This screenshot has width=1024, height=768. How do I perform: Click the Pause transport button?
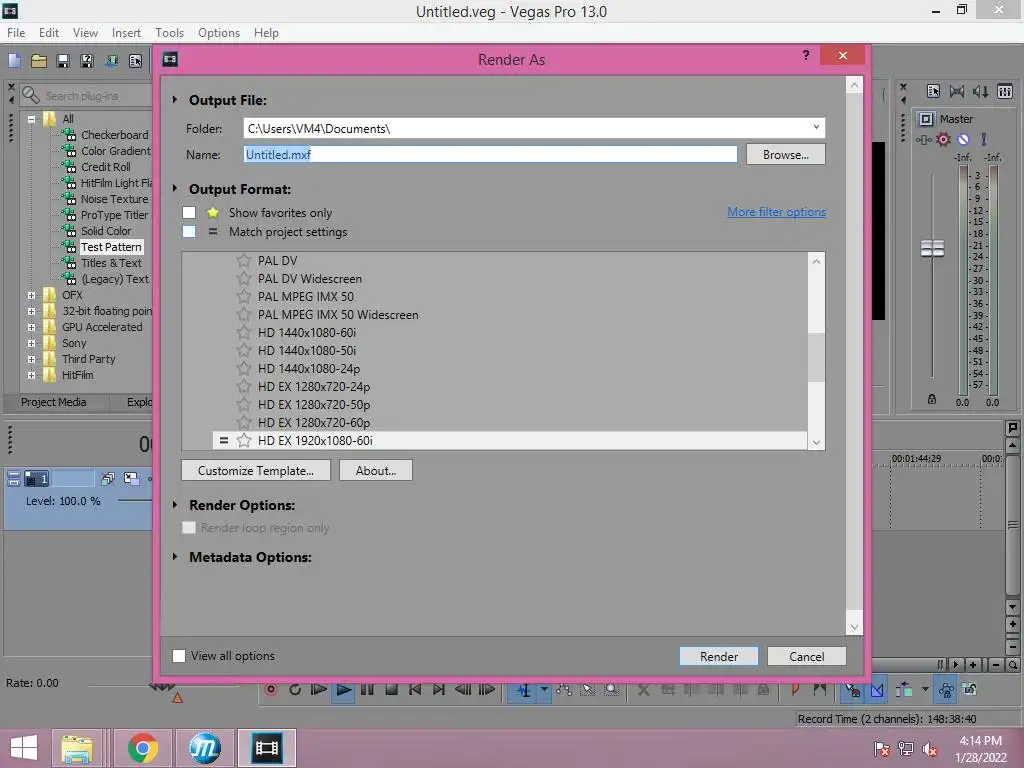[367, 690]
